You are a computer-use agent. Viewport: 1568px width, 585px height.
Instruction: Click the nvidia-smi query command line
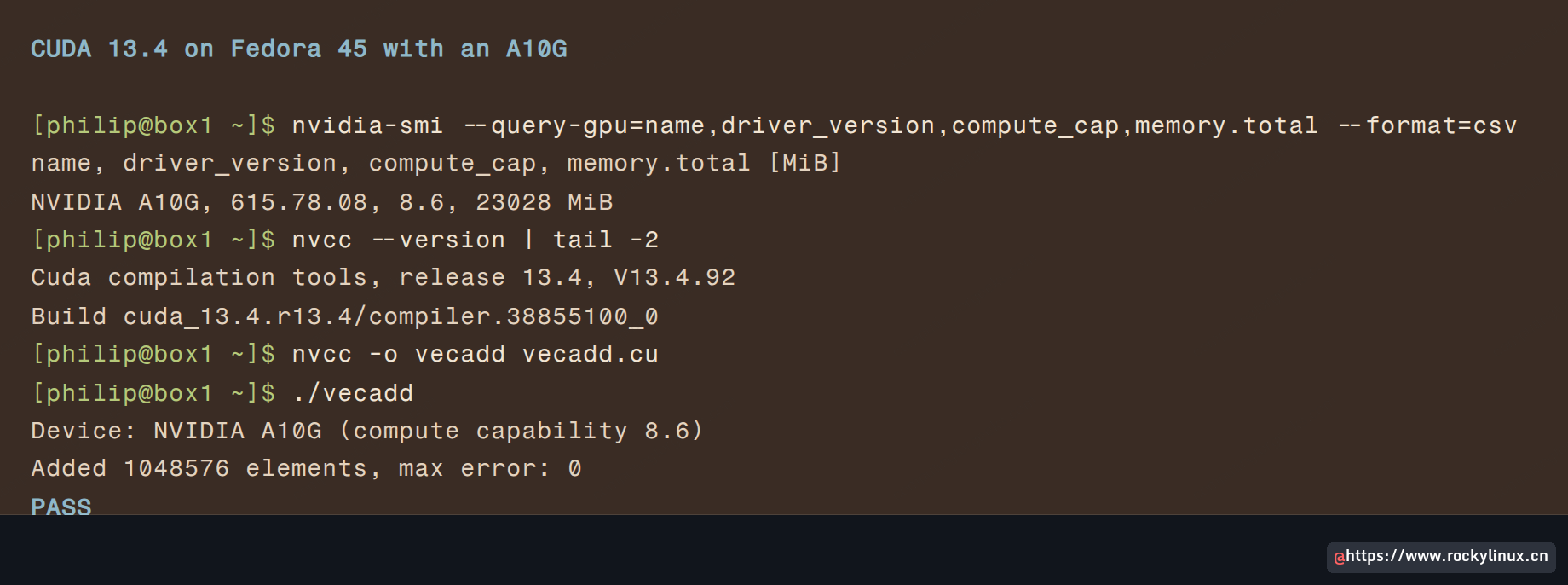pyautogui.click(x=774, y=125)
